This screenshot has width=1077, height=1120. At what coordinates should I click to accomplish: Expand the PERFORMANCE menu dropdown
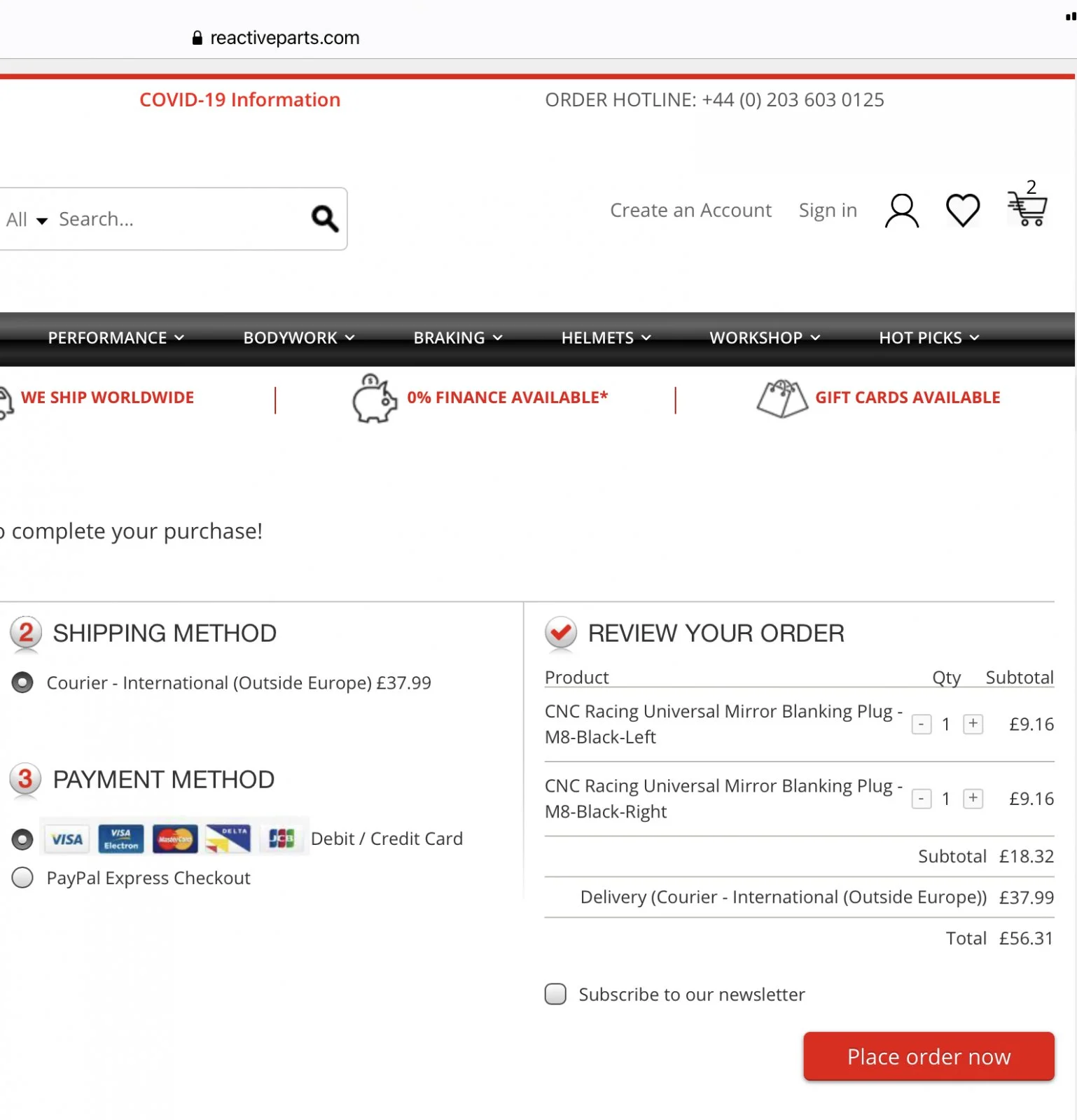(116, 338)
